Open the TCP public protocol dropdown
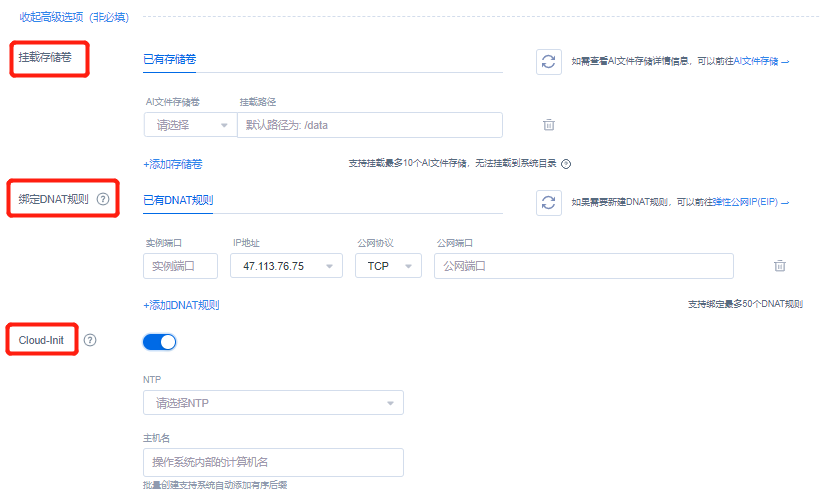This screenshot has height=501, width=820. coord(388,266)
